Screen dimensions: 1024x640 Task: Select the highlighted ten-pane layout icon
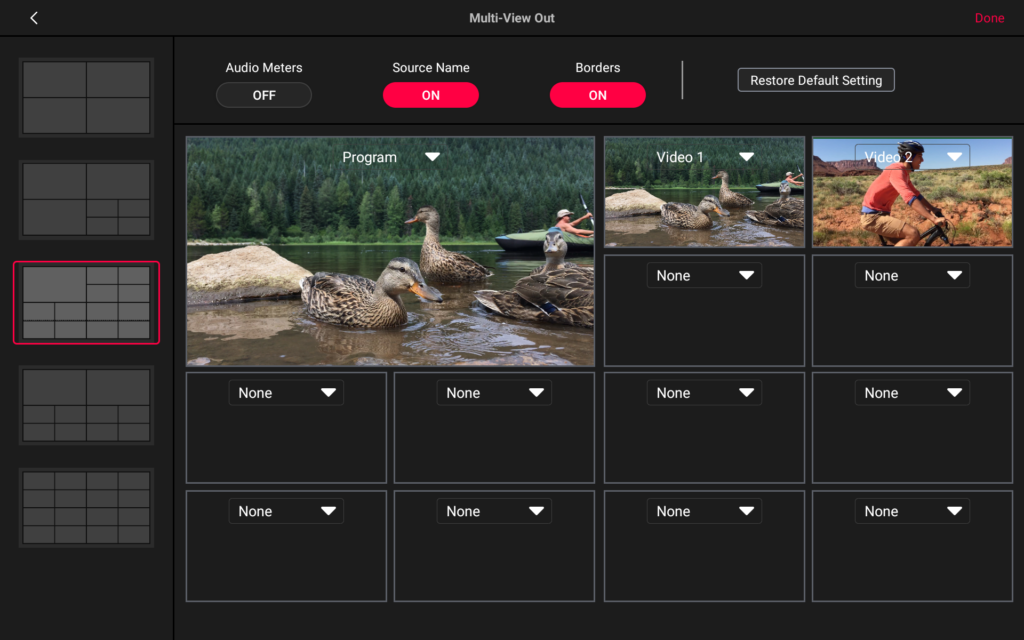pyautogui.click(x=86, y=303)
